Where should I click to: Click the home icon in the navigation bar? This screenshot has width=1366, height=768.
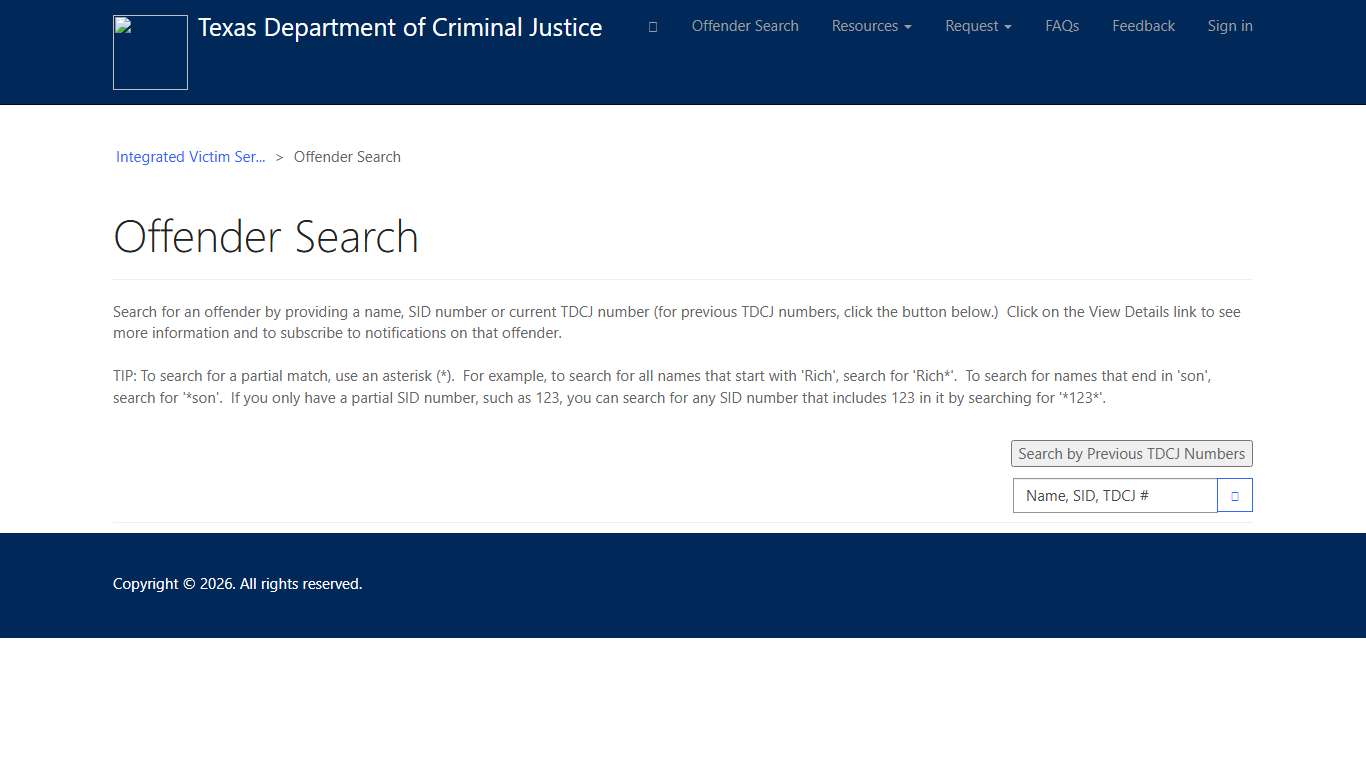tap(652, 26)
